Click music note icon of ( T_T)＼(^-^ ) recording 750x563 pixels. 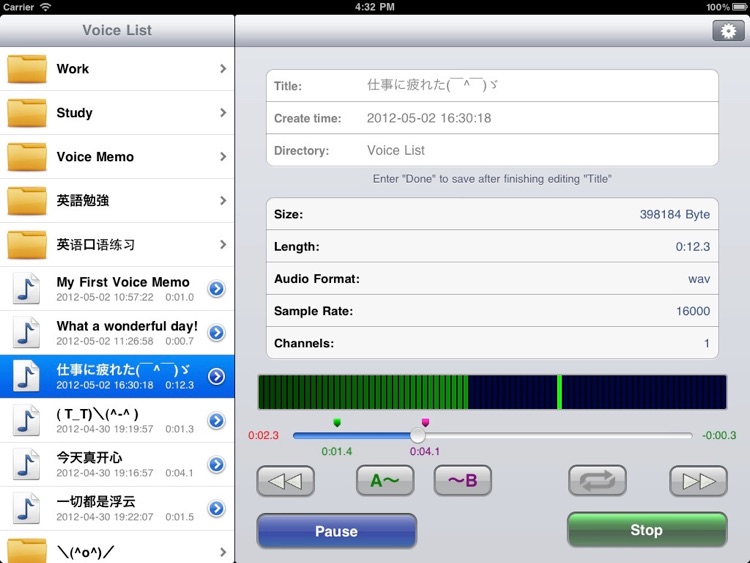[x=26, y=420]
